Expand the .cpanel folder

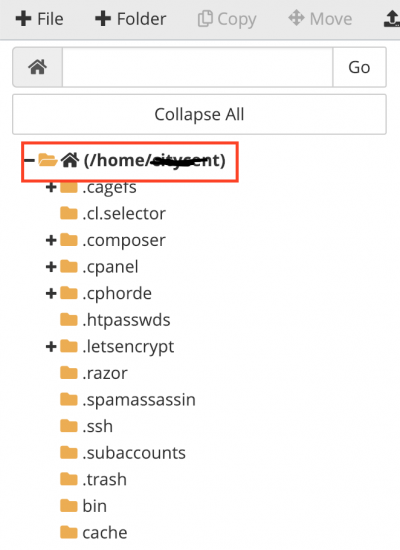pyautogui.click(x=51, y=267)
